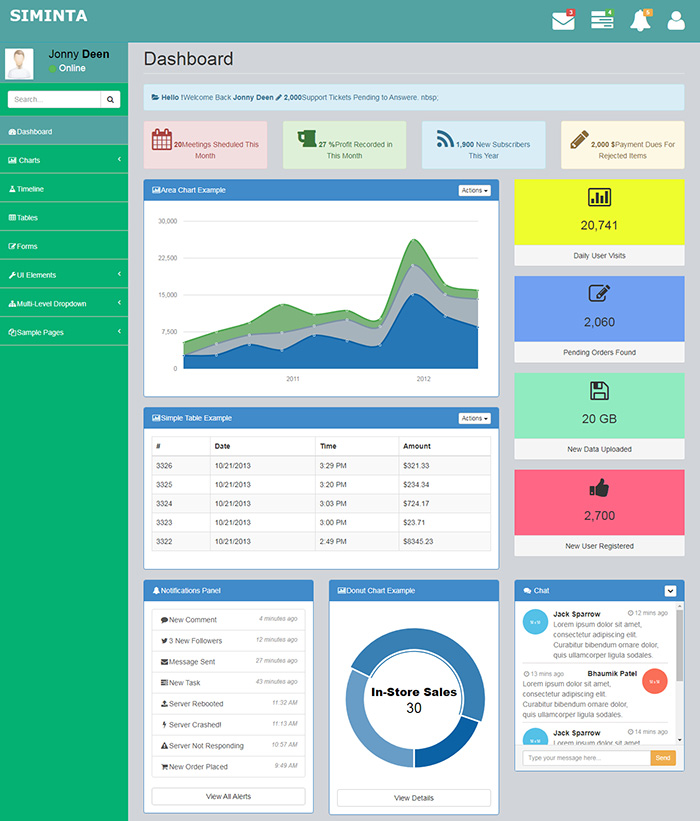Click the Daily User Visits footer
The height and width of the screenshot is (821, 700).
(x=599, y=256)
